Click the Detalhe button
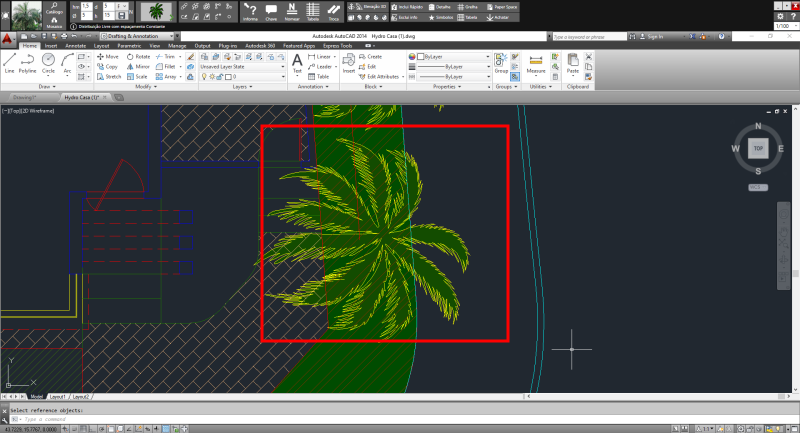The height and width of the screenshot is (433, 800). [x=439, y=7]
